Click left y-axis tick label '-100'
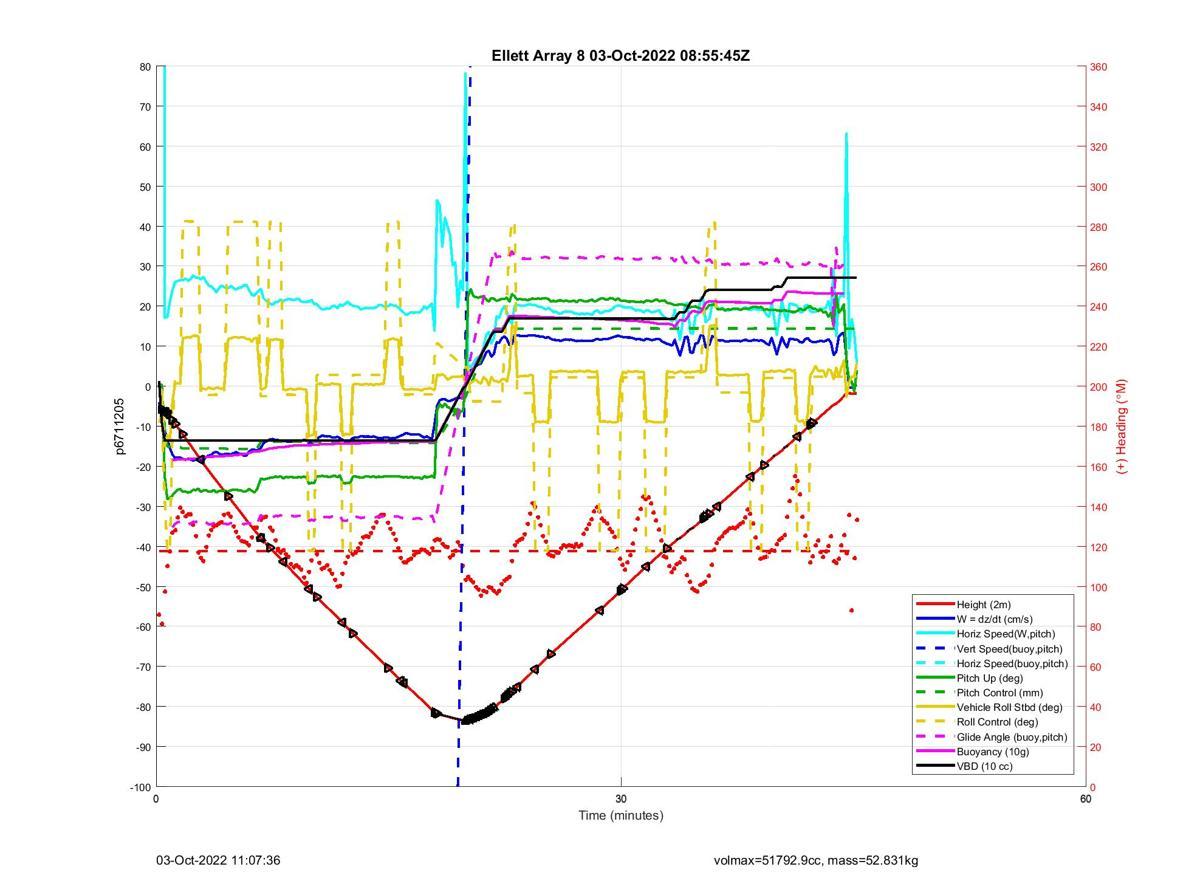The image size is (1200, 885). click(141, 787)
